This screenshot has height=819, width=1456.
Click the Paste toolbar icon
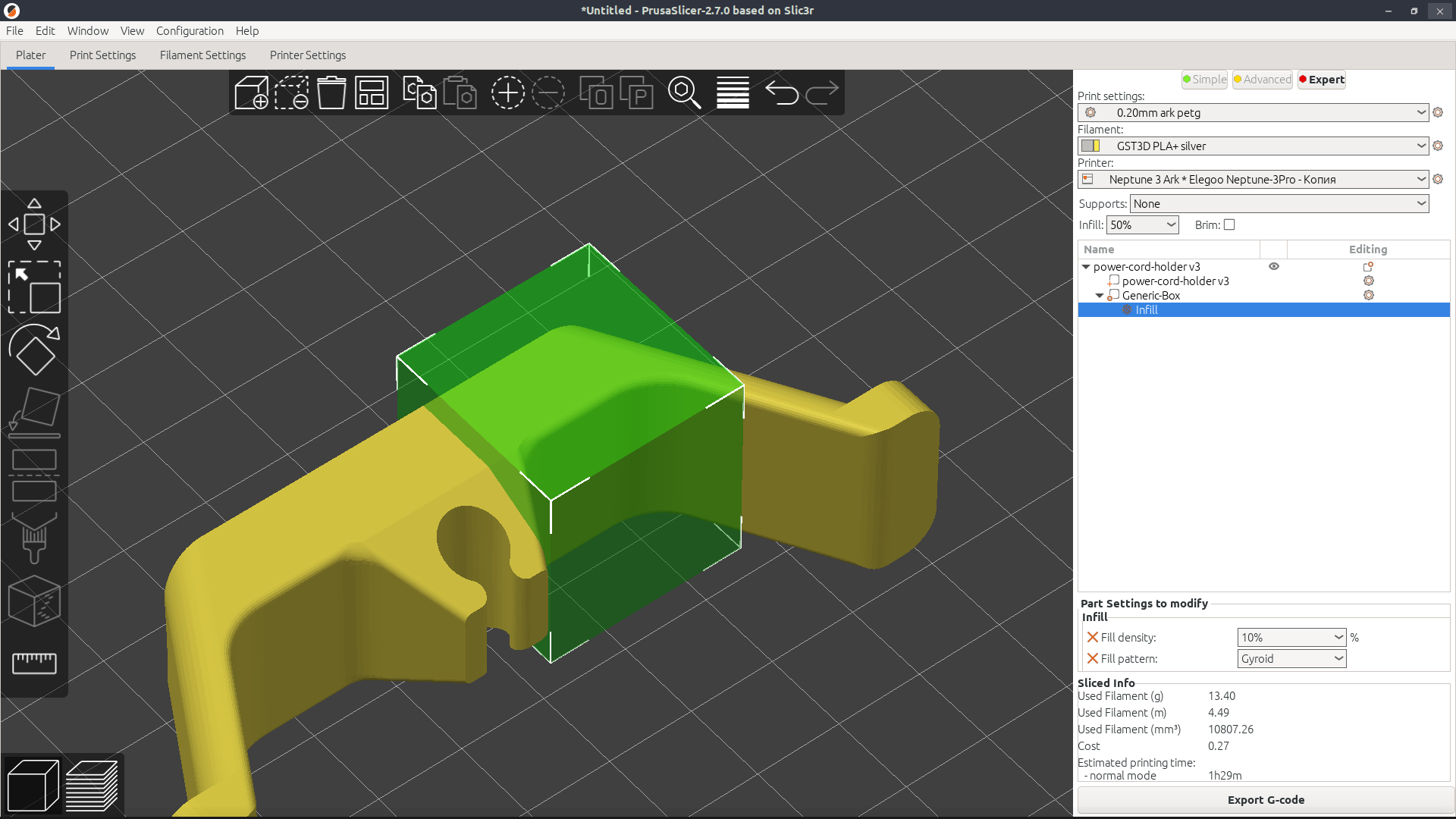(x=460, y=93)
